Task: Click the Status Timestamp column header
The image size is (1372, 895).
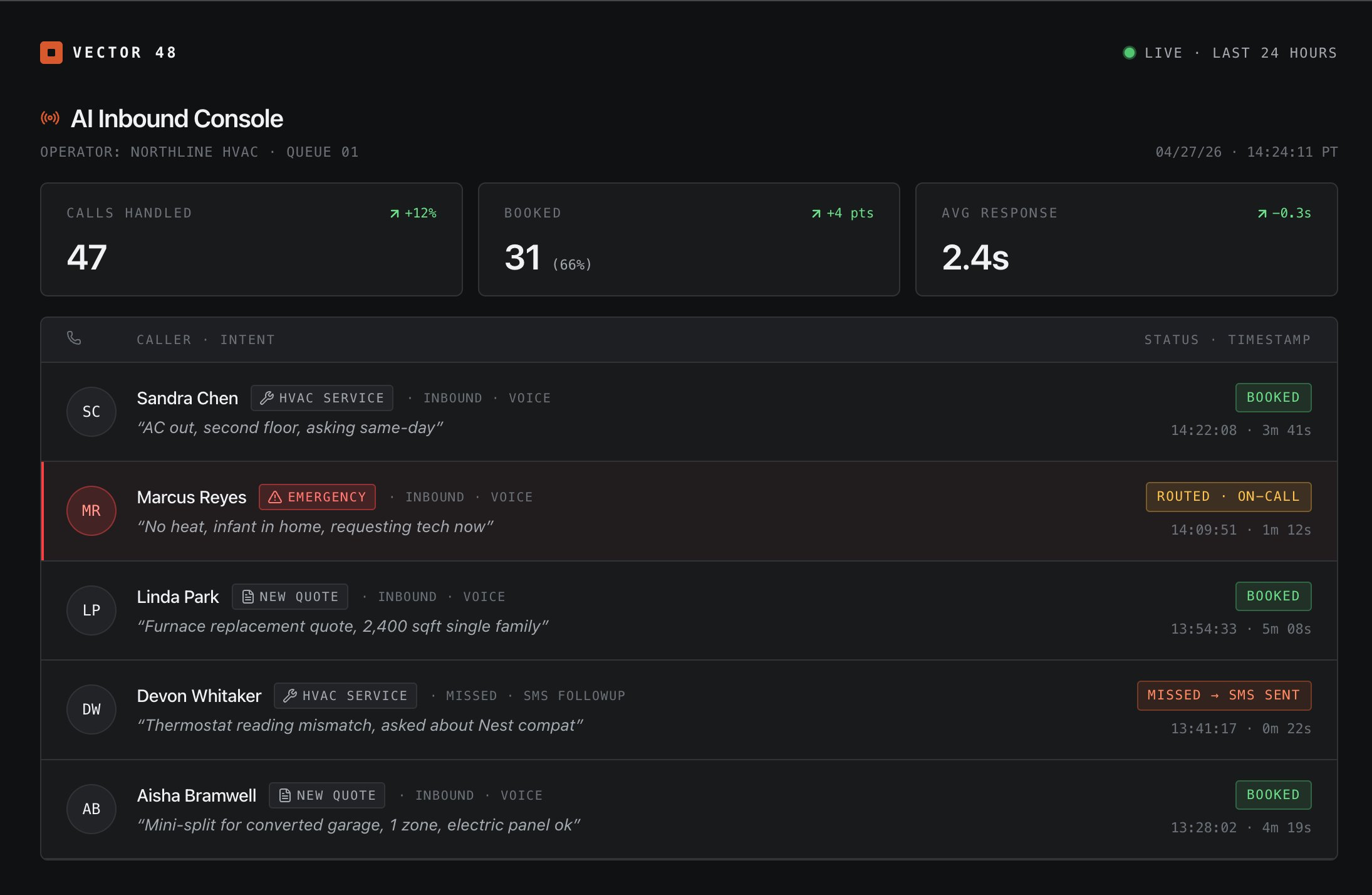Action: point(1227,340)
